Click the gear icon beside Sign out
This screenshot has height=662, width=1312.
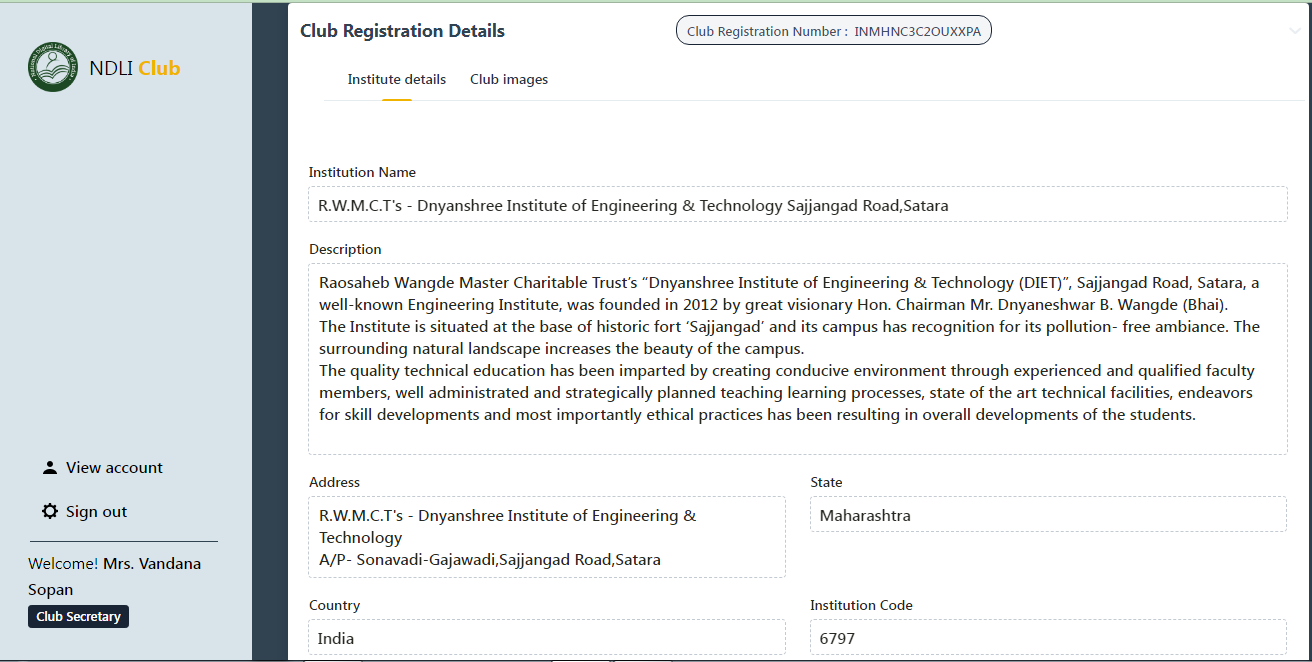(49, 512)
